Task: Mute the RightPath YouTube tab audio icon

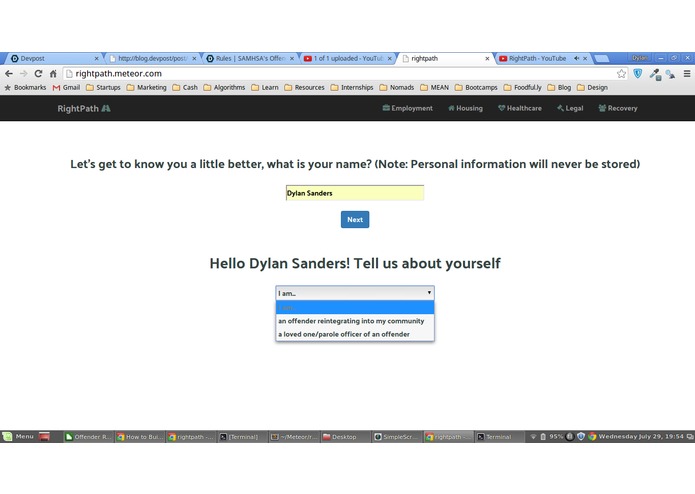Action: pyautogui.click(x=576, y=58)
